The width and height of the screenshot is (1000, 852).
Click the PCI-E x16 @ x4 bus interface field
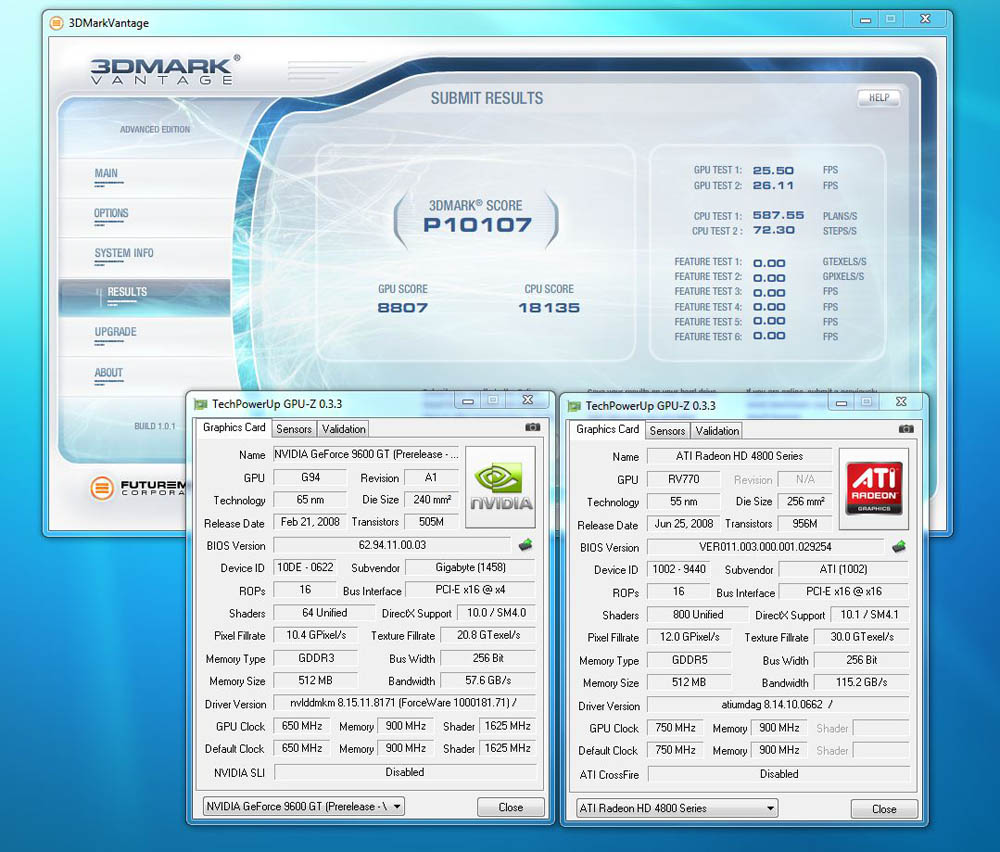pyautogui.click(x=471, y=590)
